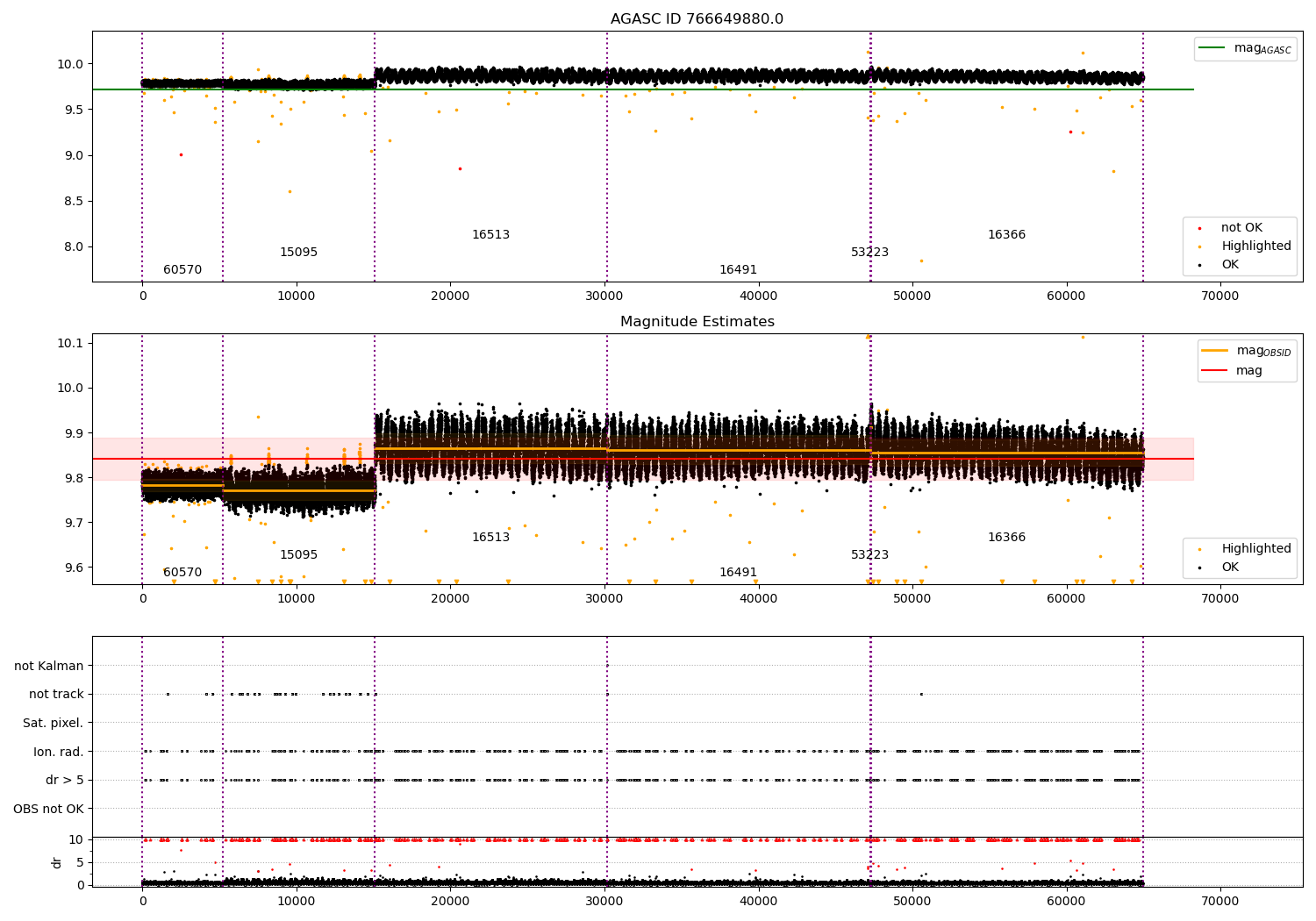This screenshot has height=921, width=1316.
Task: Select the mag AGASC legend entry in top plot
Action: pos(1245,48)
